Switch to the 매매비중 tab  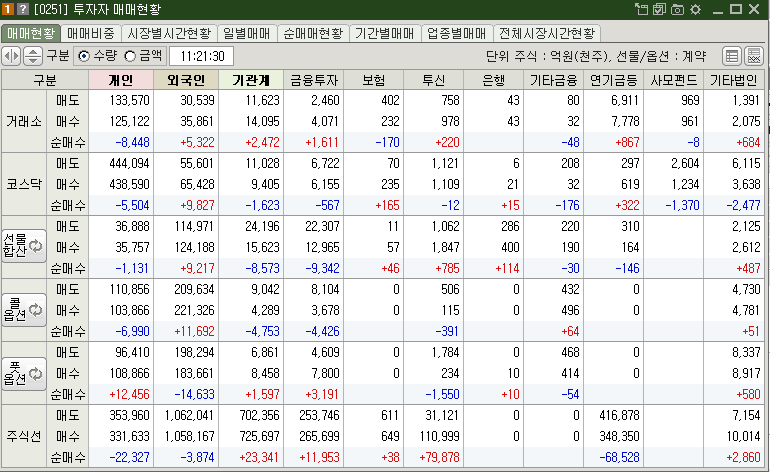click(91, 33)
